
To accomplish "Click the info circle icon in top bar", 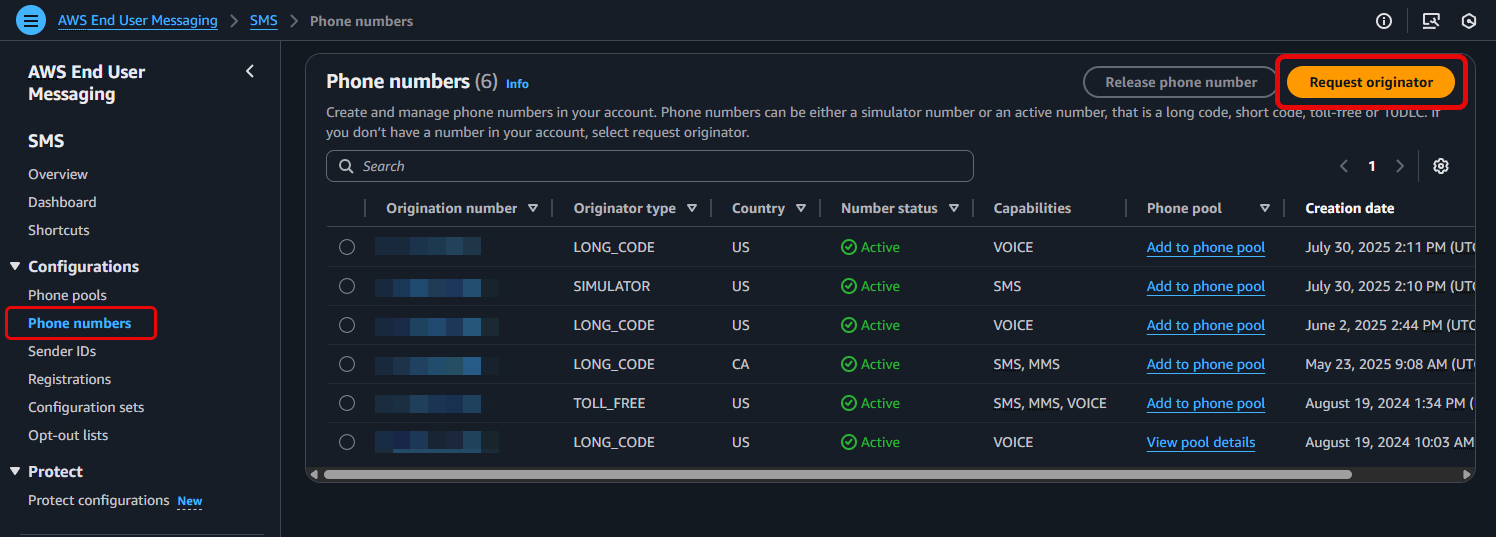I will pyautogui.click(x=1384, y=21).
